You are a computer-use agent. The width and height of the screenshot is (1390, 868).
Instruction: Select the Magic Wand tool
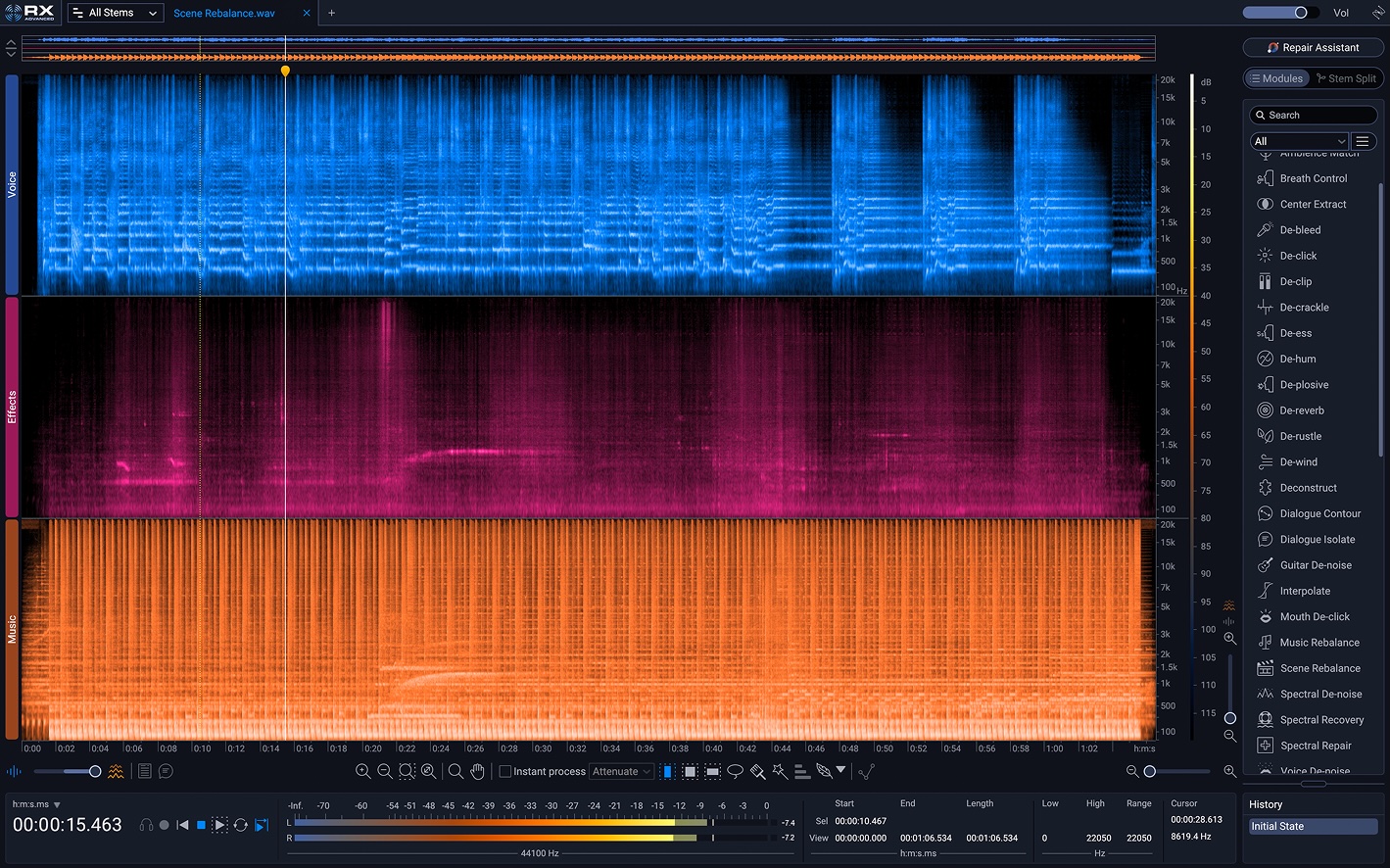pos(780,772)
